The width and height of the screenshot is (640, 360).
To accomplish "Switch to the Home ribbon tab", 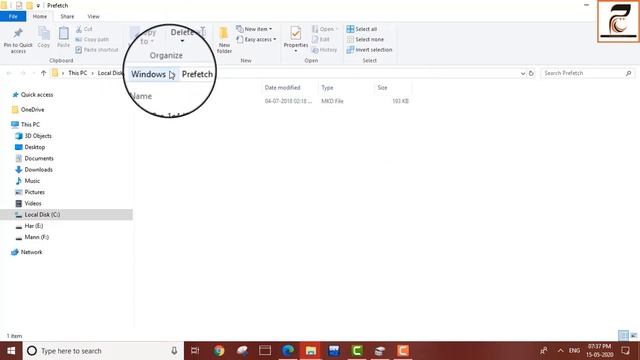I will point(40,16).
